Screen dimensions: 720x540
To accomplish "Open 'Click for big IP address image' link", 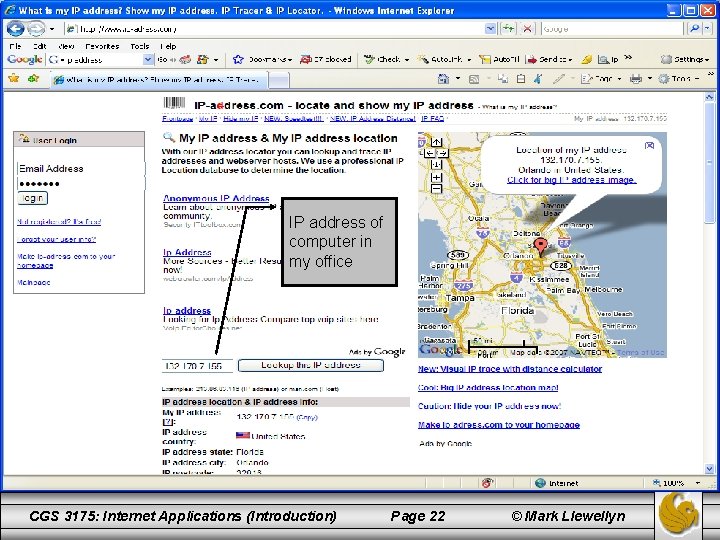I will pos(572,180).
